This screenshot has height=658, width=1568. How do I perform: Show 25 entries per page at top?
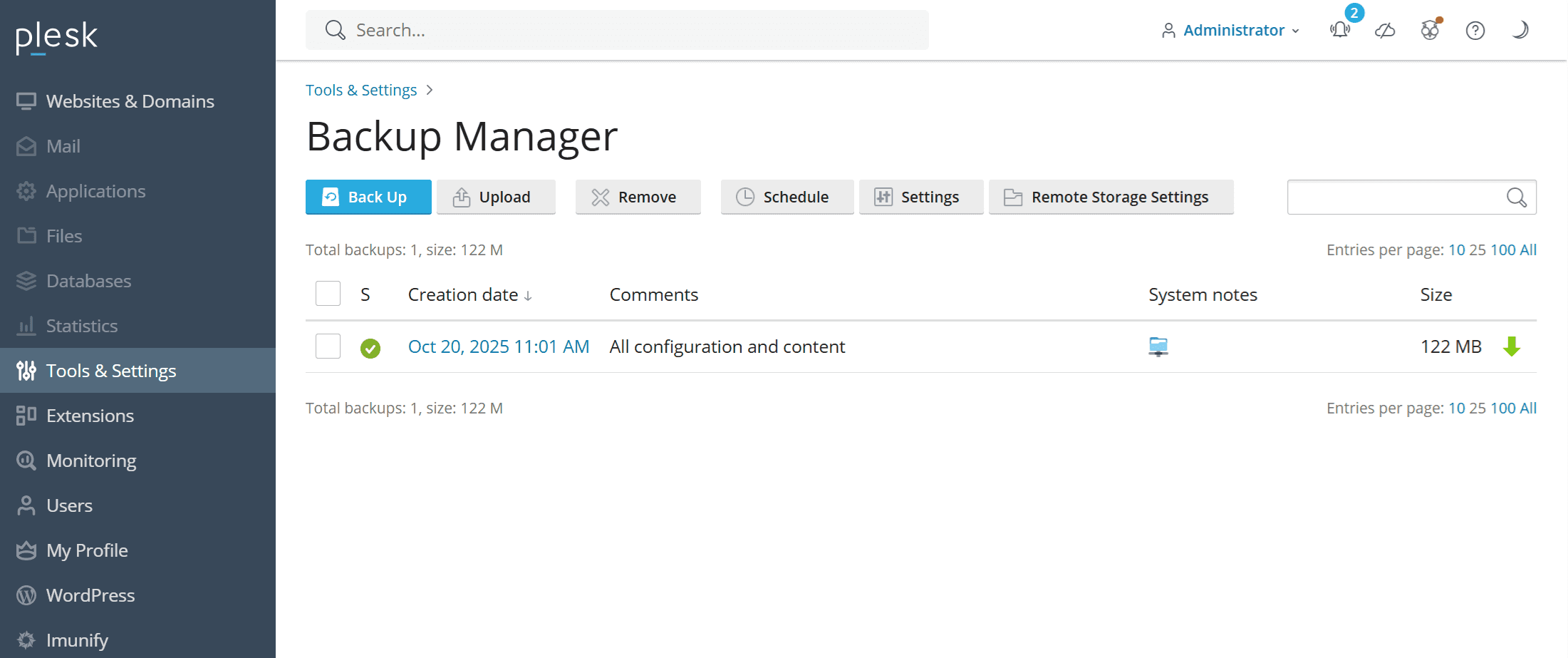[x=1477, y=250]
